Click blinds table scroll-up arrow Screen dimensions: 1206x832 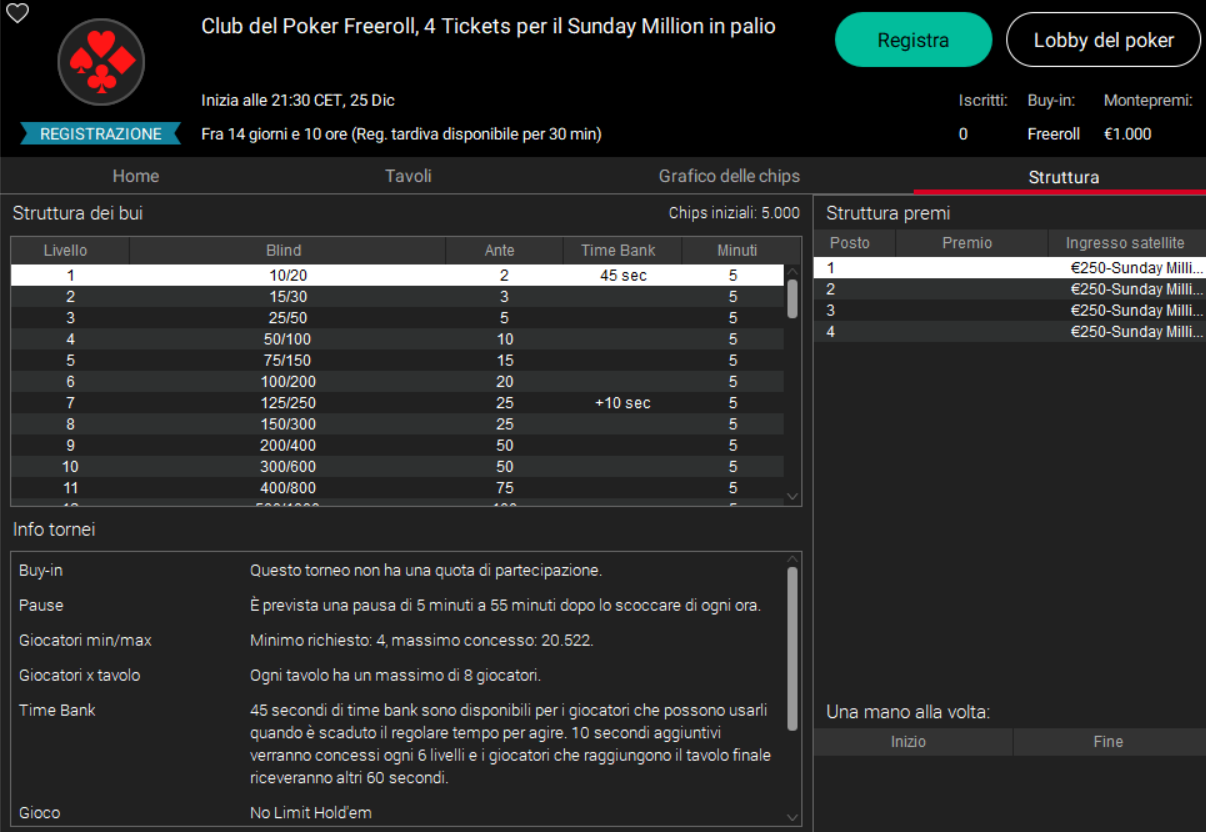pos(792,271)
